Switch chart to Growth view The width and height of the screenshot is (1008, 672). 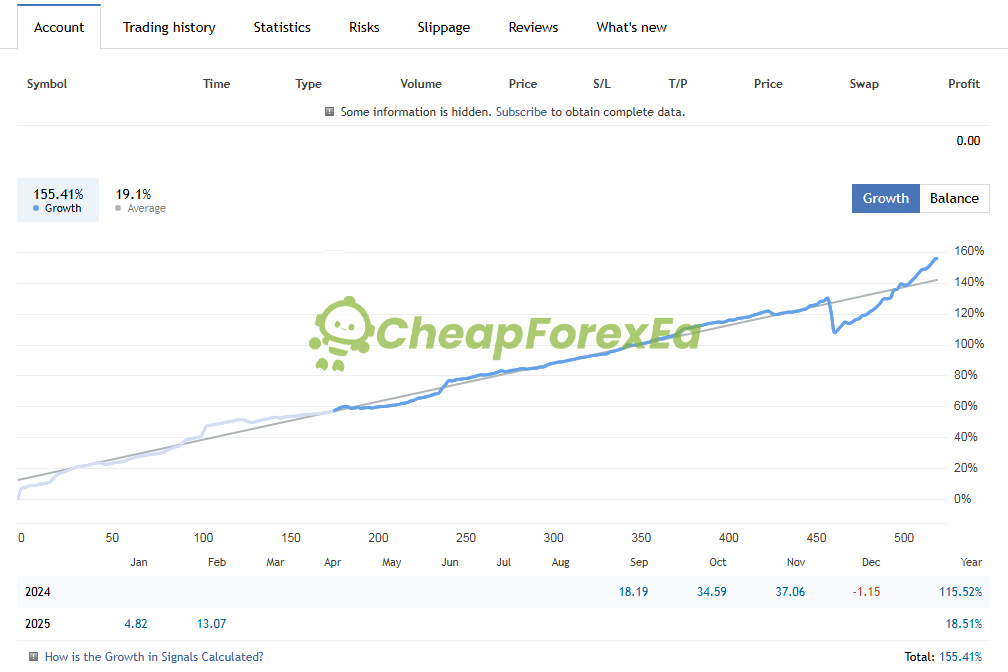click(x=885, y=198)
